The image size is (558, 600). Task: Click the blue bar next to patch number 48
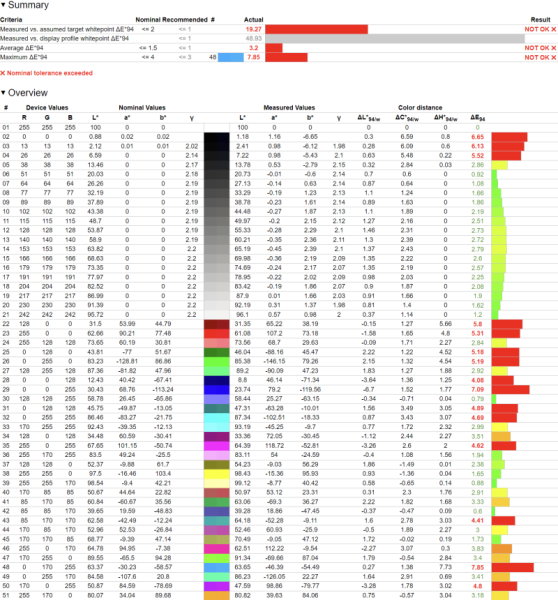(231, 57)
